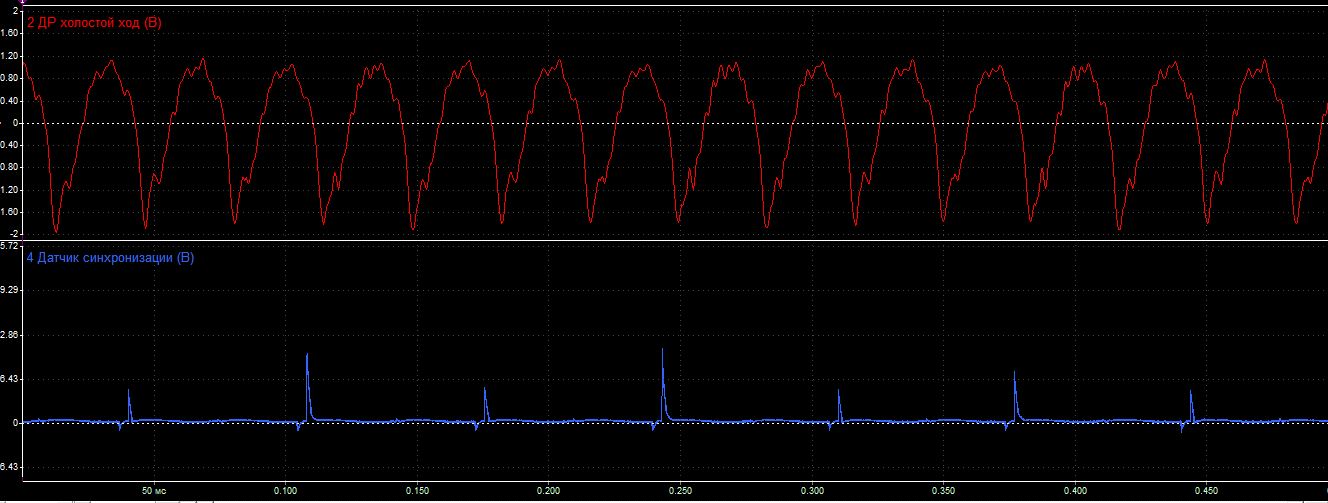This screenshot has height=503, width=1328.
Task: Click the 5.72 value atop blue channel scale
Action: point(10,245)
